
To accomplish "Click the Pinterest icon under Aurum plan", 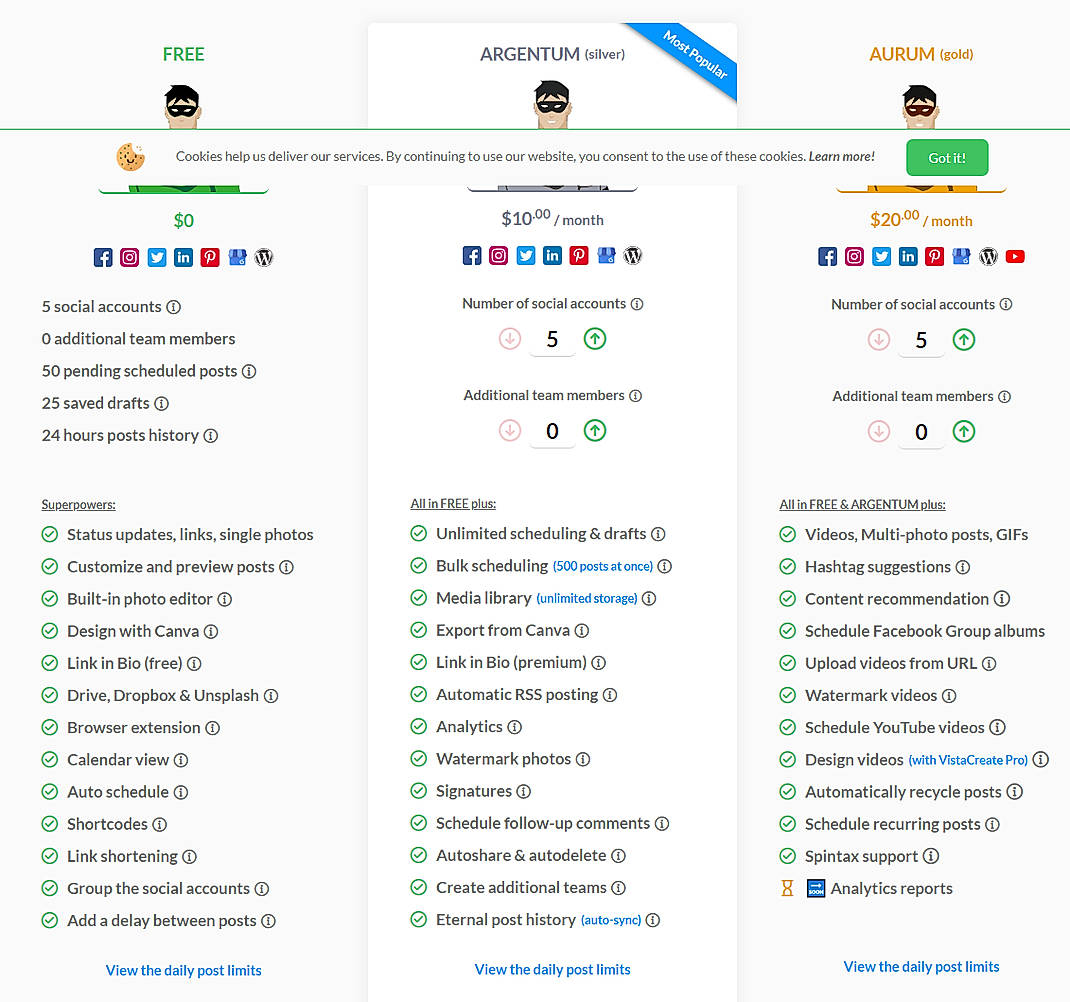I will [934, 256].
